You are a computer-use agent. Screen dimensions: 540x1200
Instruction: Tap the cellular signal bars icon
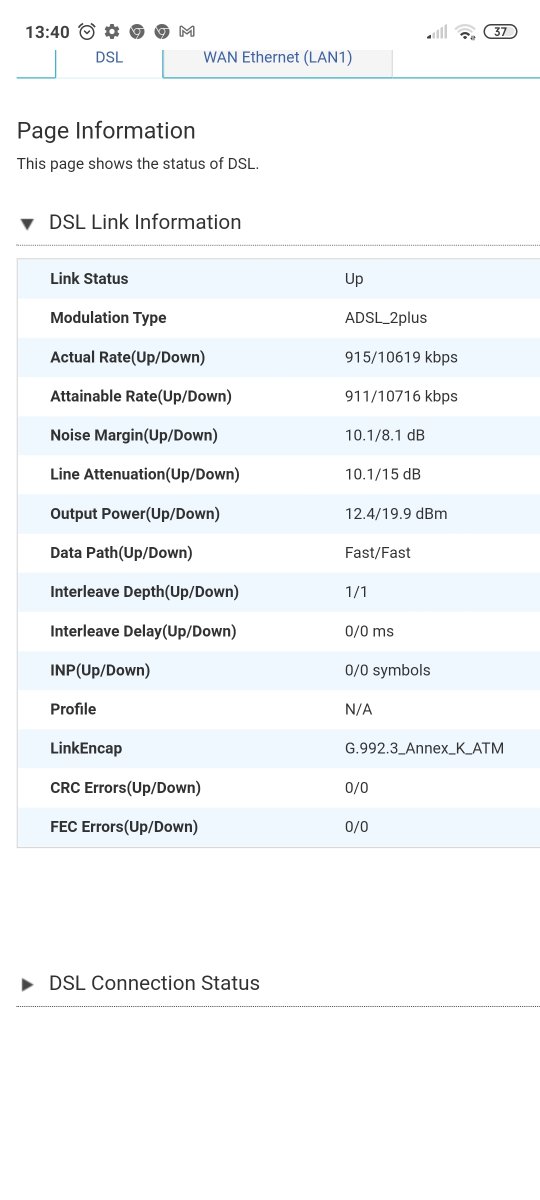pos(437,32)
